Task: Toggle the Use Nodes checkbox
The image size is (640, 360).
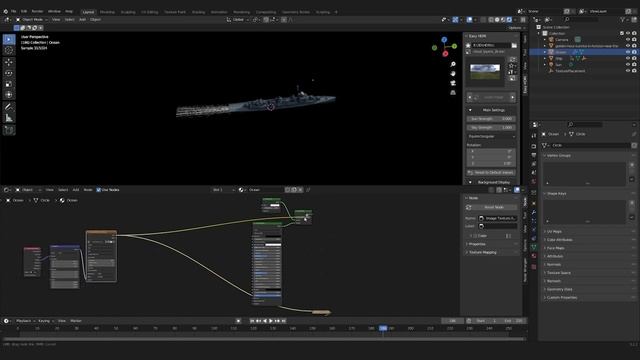Action: (98, 190)
